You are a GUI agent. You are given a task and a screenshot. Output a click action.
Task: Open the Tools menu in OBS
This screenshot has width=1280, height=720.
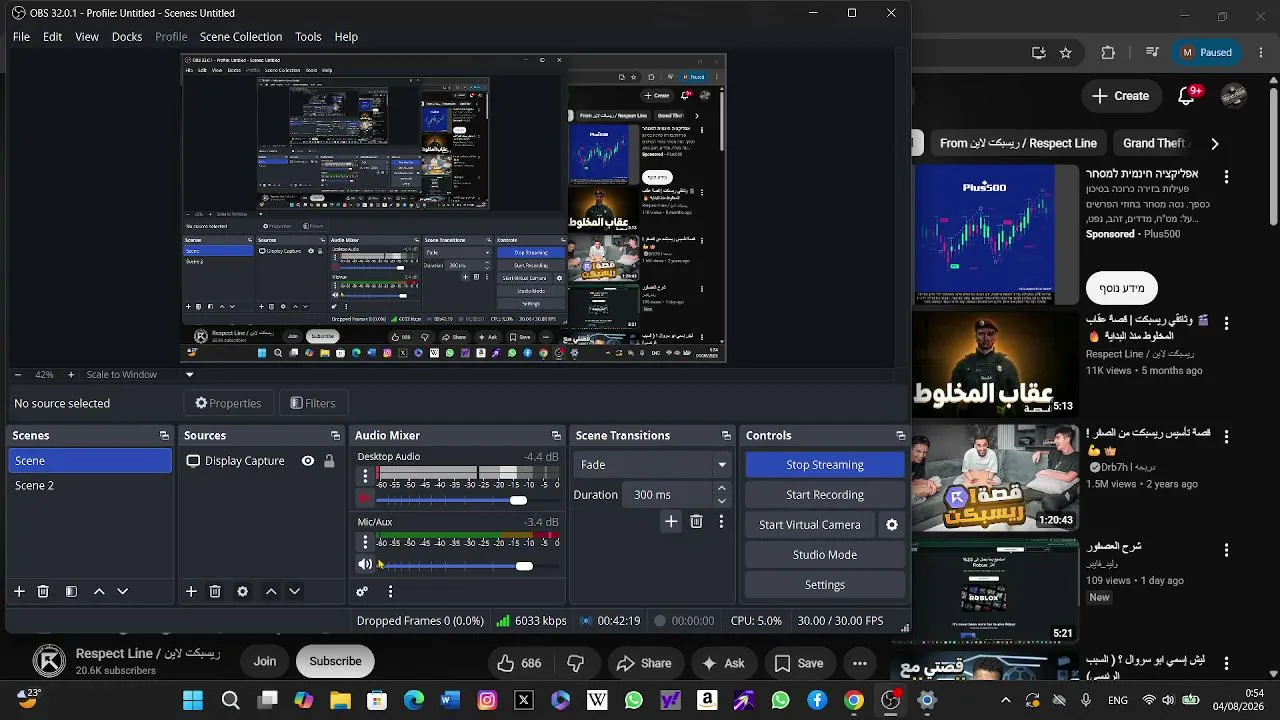tap(308, 37)
